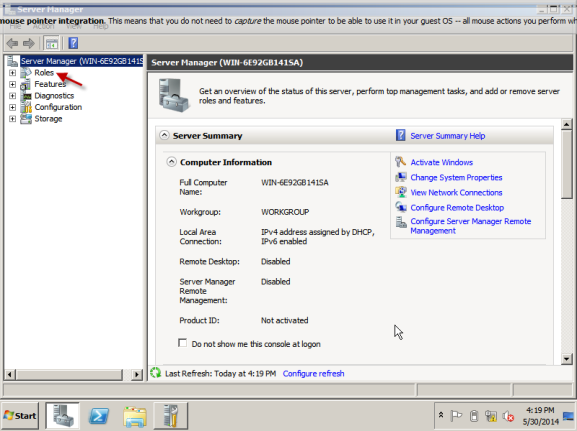577x431 pixels.
Task: Select Storage in the tree
Action: click(x=48, y=119)
